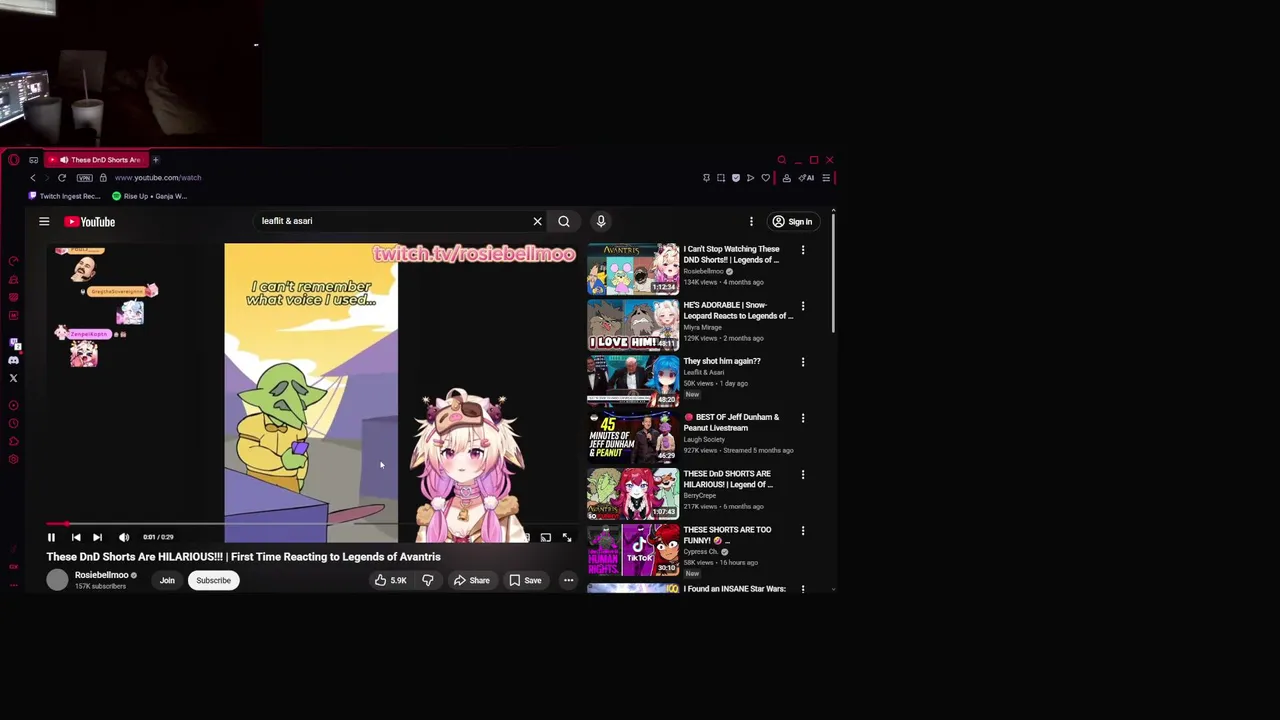
Task: Open the Opera GX main menu logo
Action: click(x=13, y=160)
